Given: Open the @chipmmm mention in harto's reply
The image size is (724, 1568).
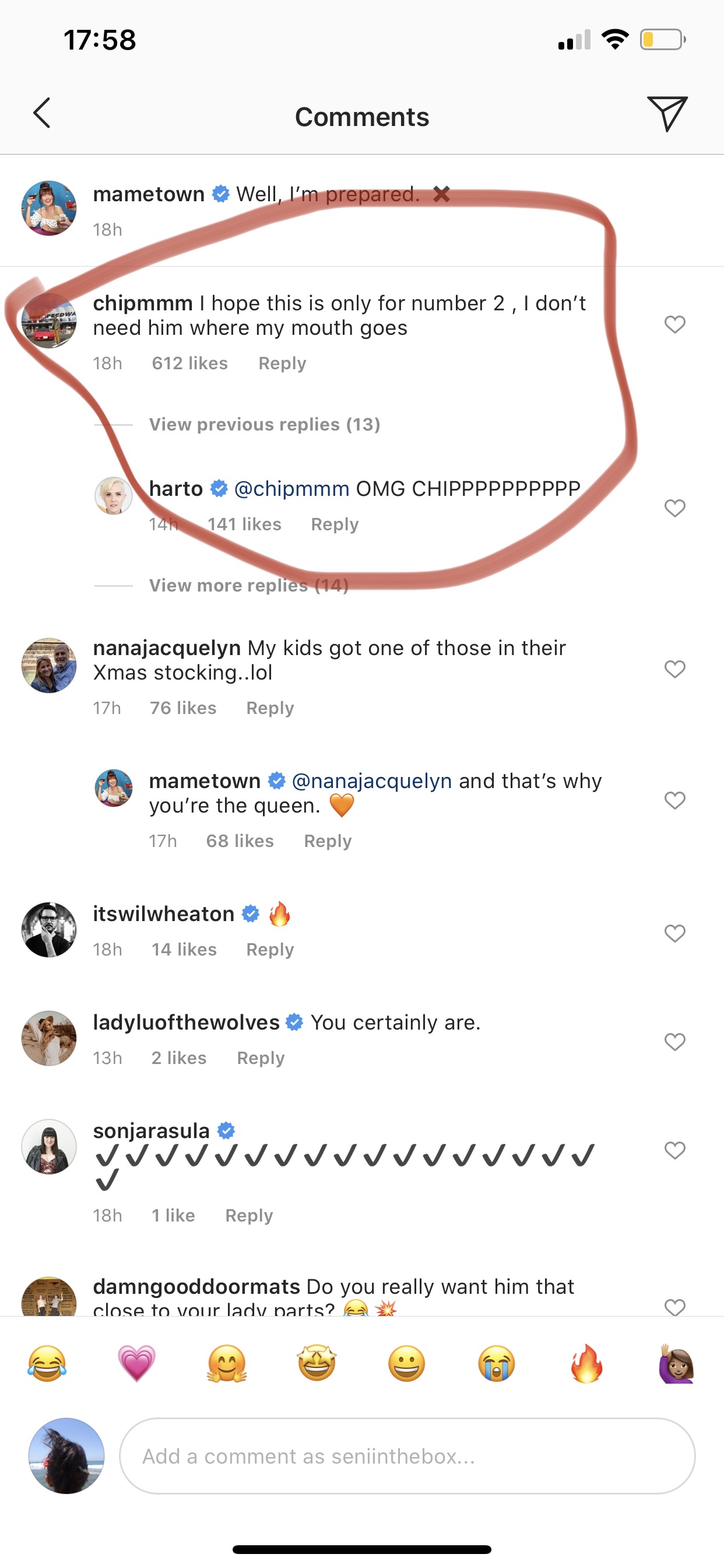Looking at the screenshot, I should 291,489.
